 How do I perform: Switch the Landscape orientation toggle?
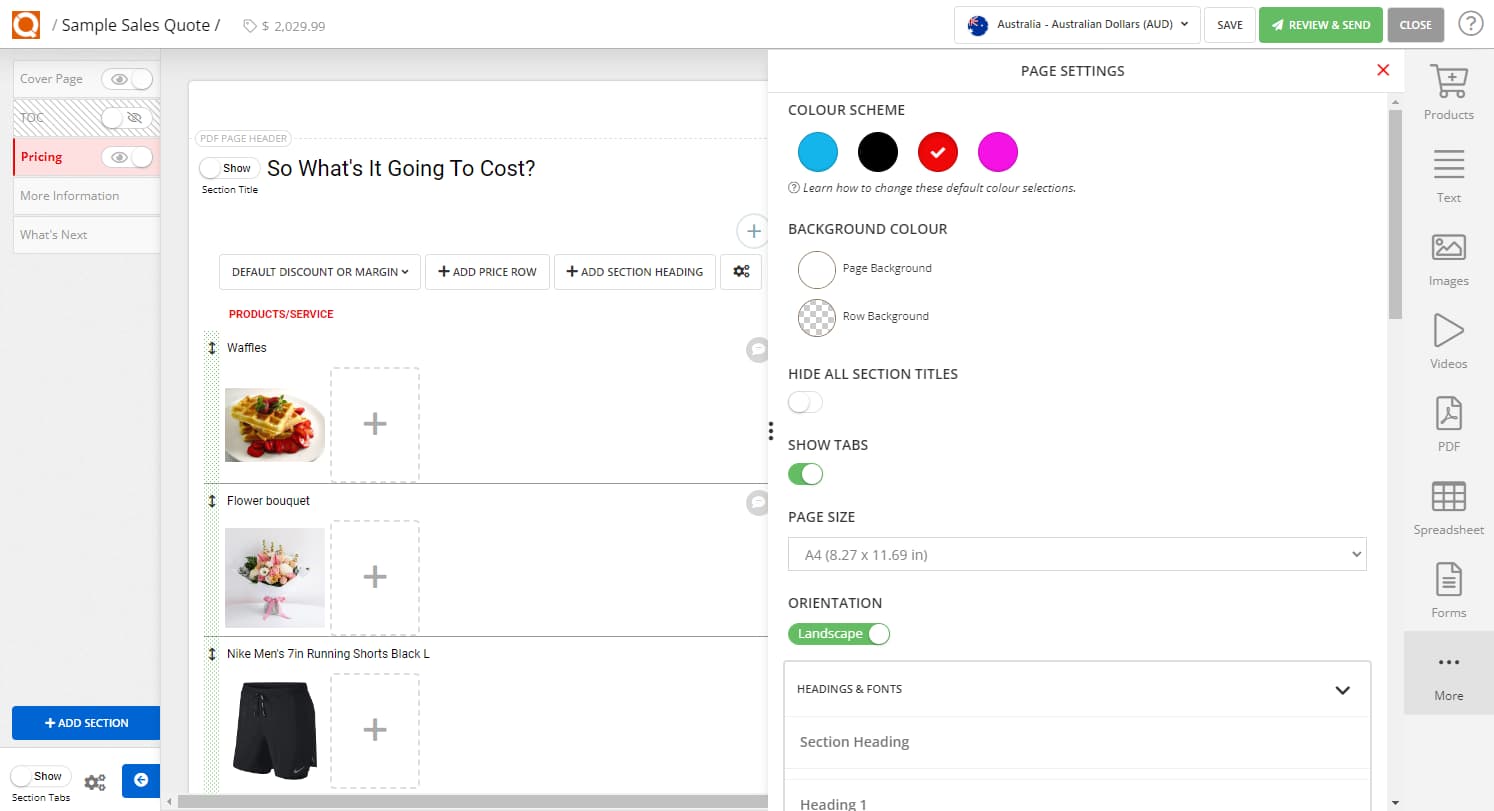point(838,634)
